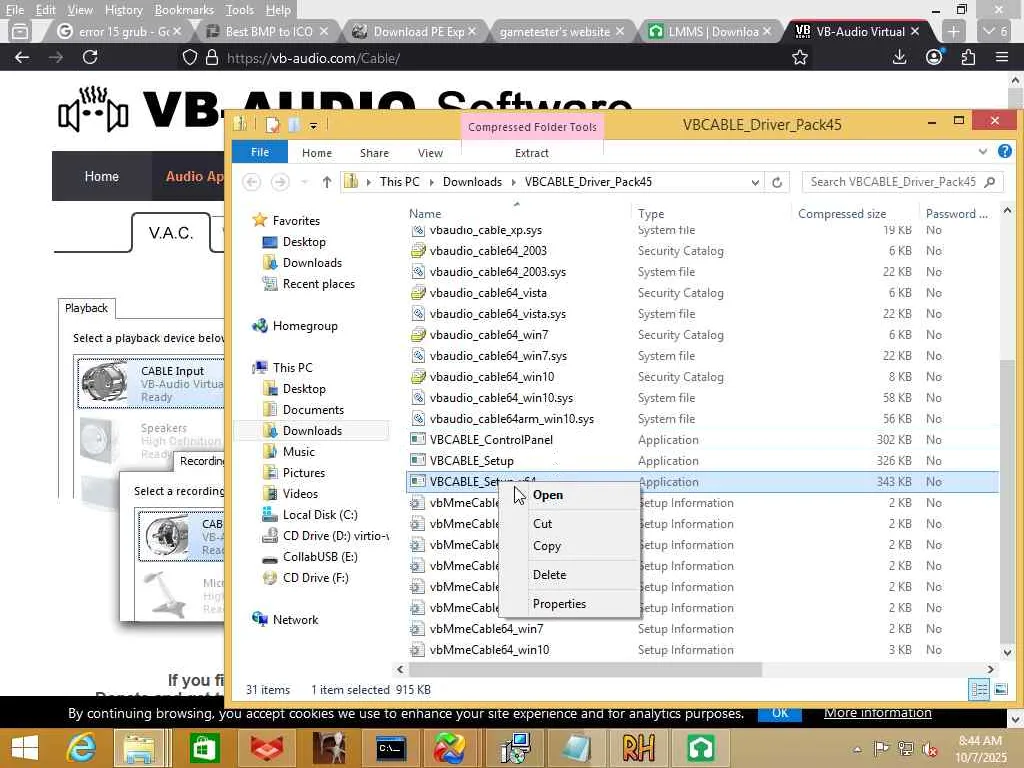Open More information cookie link

[x=878, y=712]
